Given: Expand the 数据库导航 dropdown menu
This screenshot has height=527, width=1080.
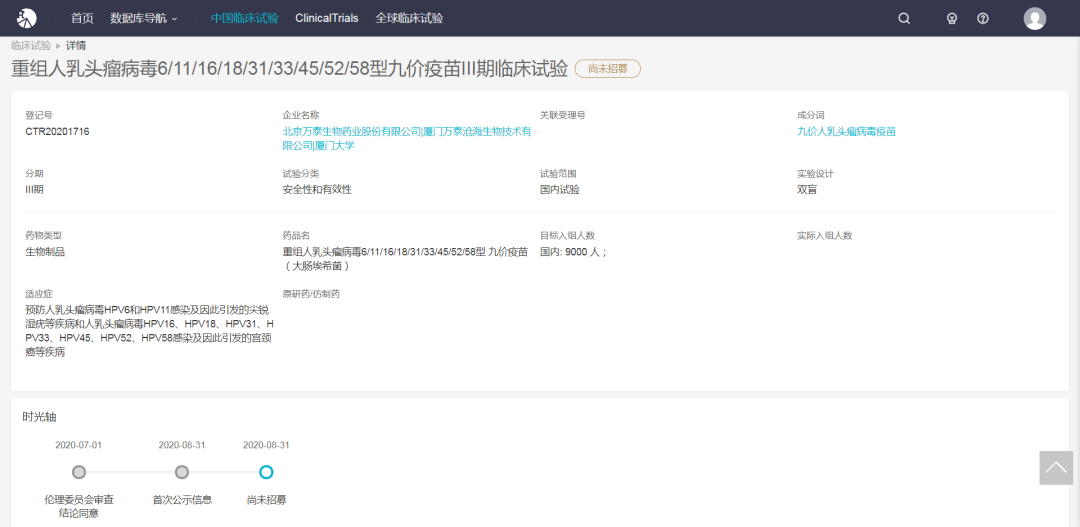Looking at the screenshot, I should click(144, 19).
